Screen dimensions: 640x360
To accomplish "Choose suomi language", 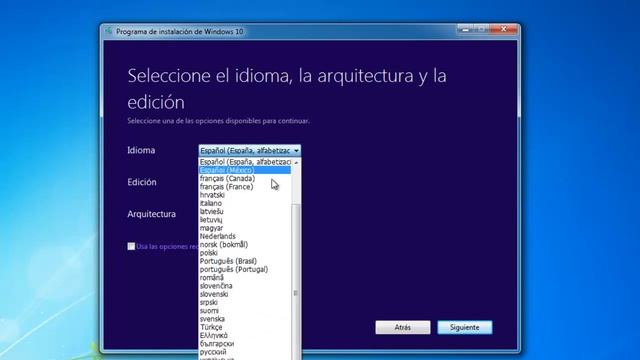I will click(245, 311).
